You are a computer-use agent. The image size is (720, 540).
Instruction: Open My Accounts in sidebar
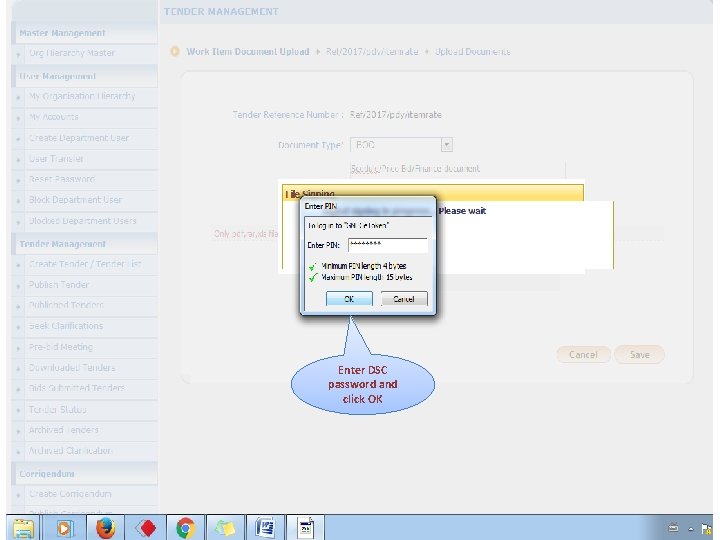[x=54, y=117]
